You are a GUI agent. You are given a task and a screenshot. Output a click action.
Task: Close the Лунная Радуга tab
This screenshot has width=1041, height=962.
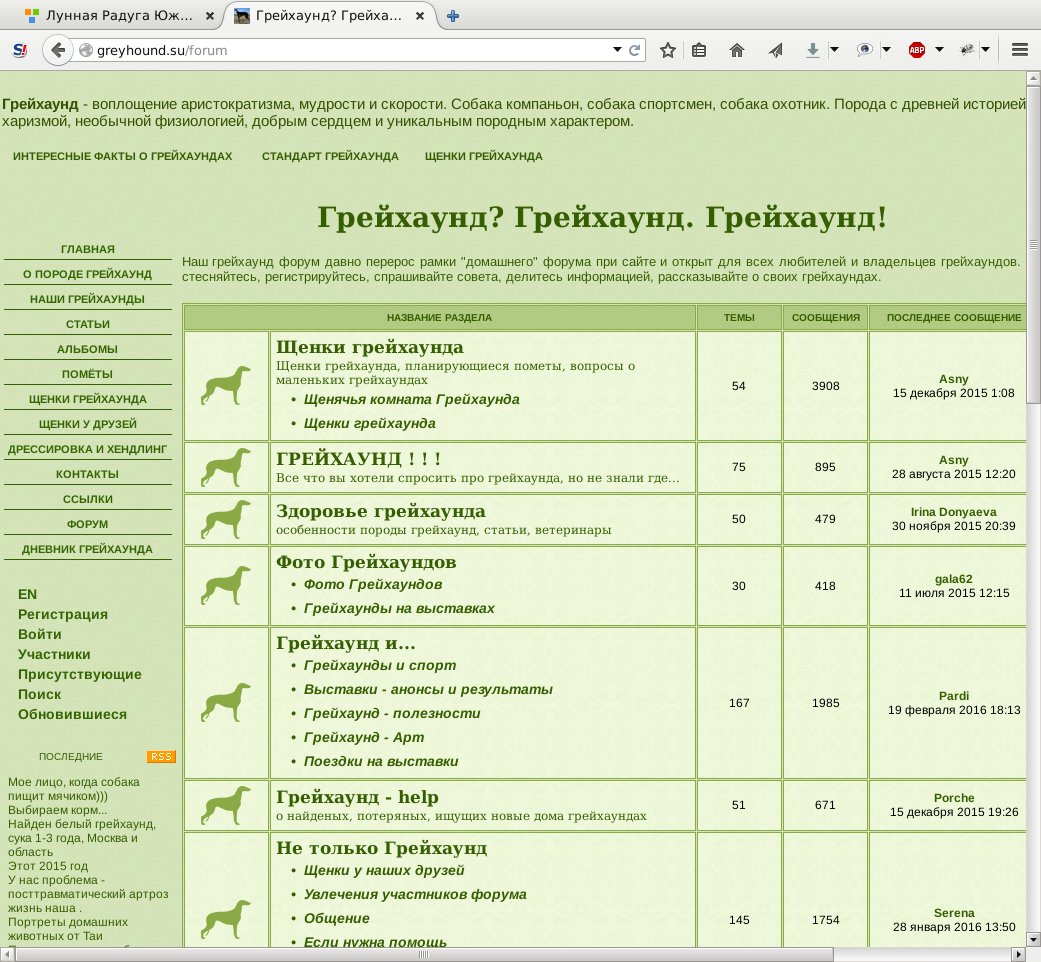[210, 16]
